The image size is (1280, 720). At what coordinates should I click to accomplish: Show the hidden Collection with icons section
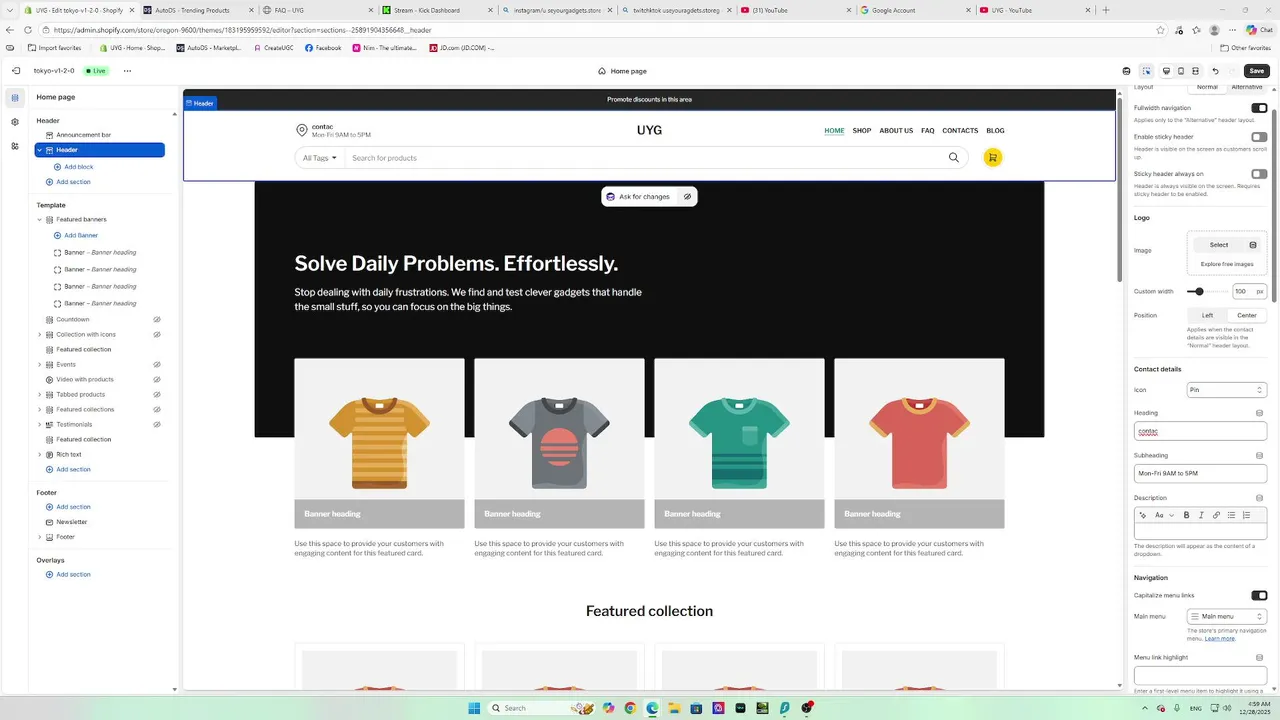[157, 334]
